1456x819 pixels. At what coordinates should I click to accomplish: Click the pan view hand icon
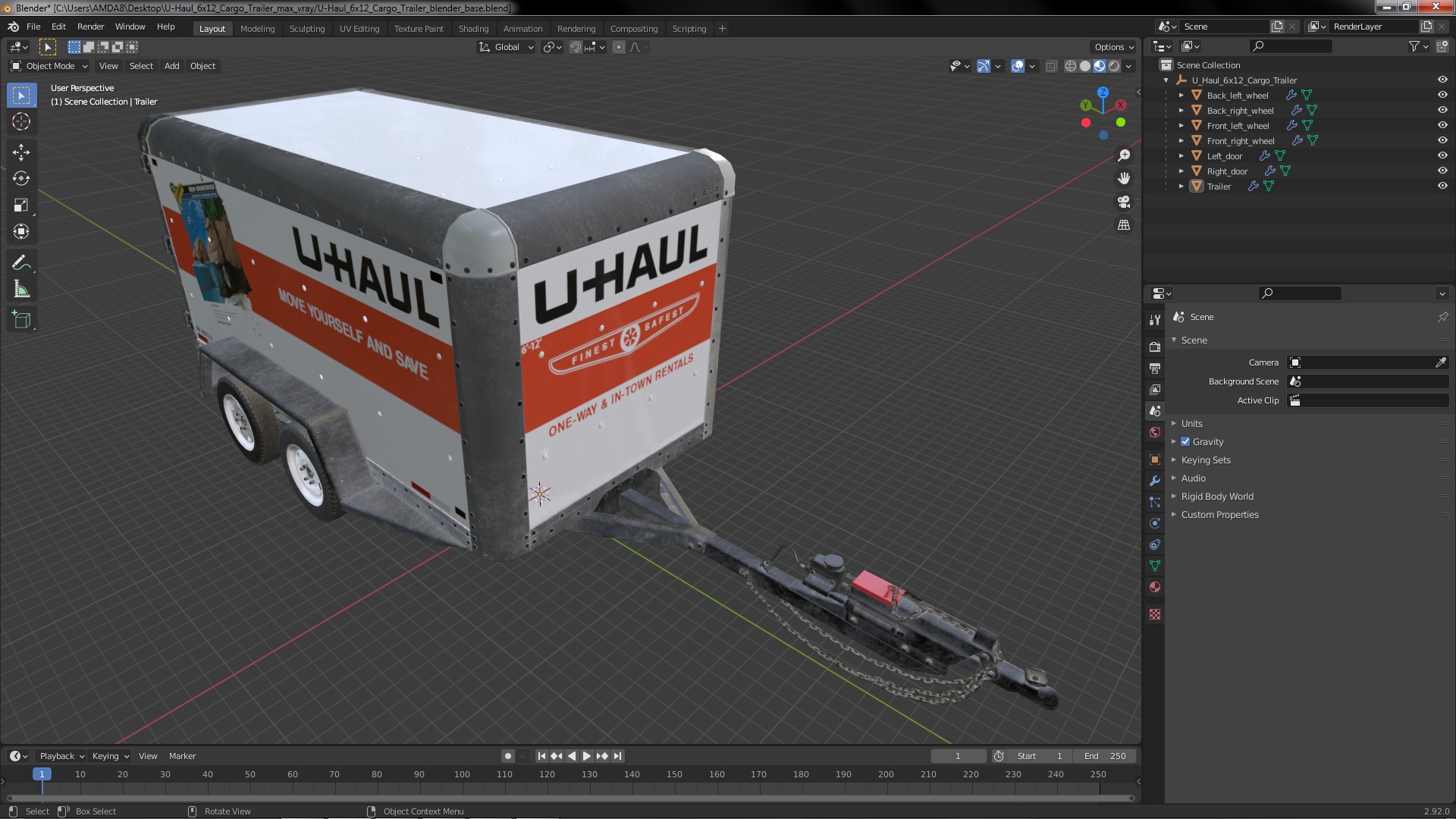[x=1124, y=178]
